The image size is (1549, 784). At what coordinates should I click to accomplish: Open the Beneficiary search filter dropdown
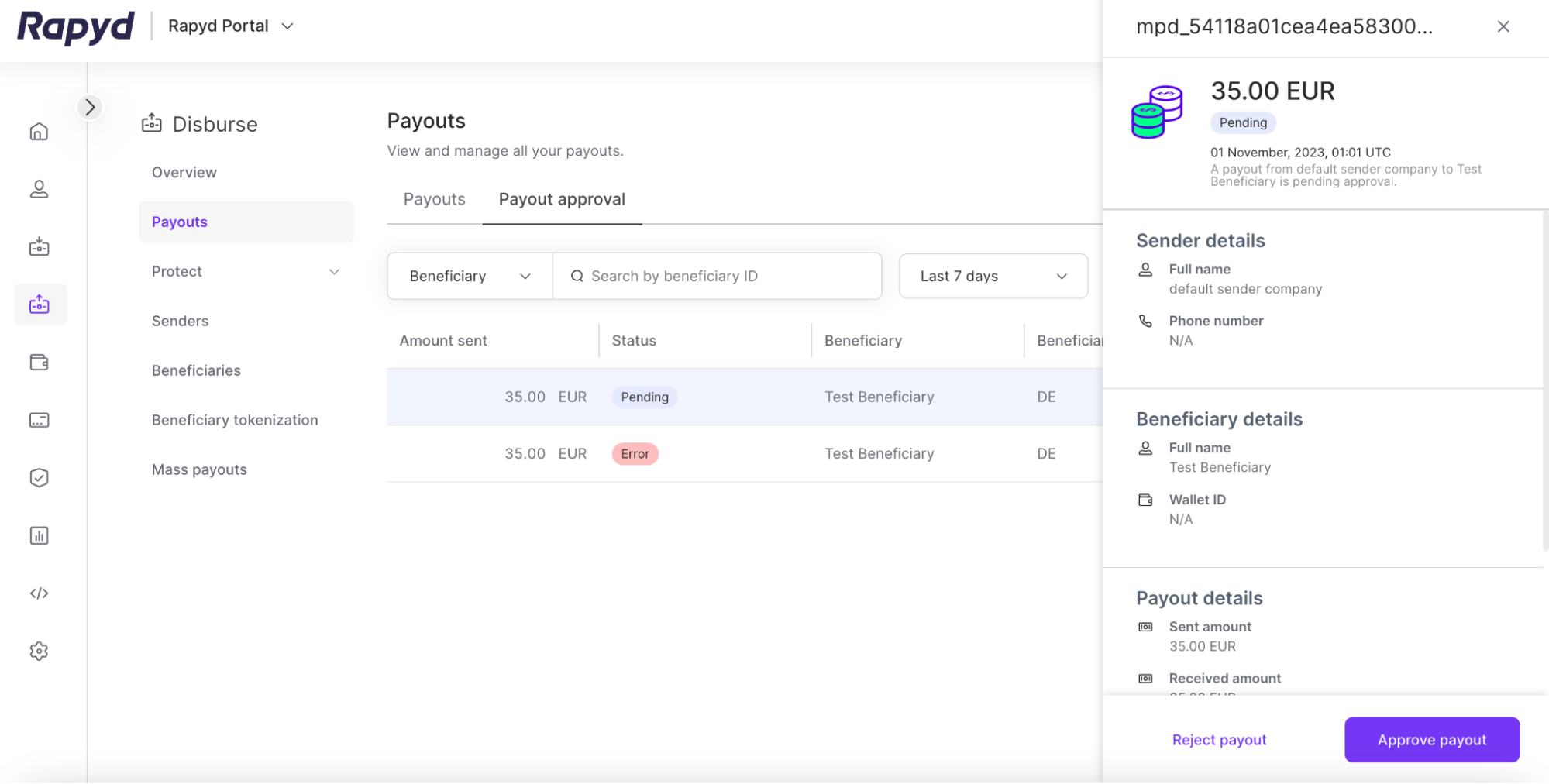(468, 275)
